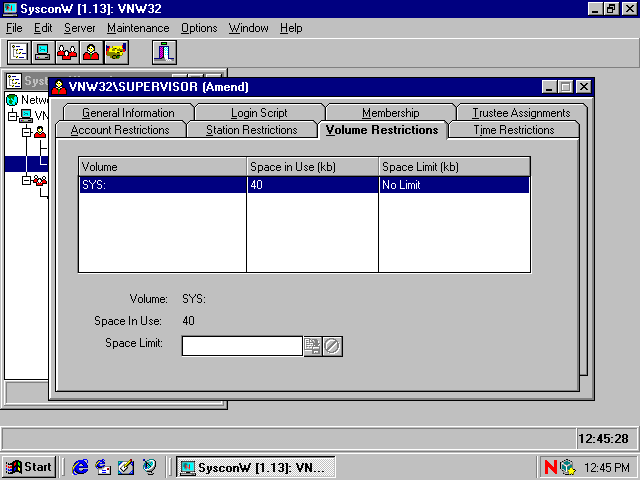This screenshot has height=480, width=640.
Task: Click the system tree view toolbar icon
Action: pos(19,52)
